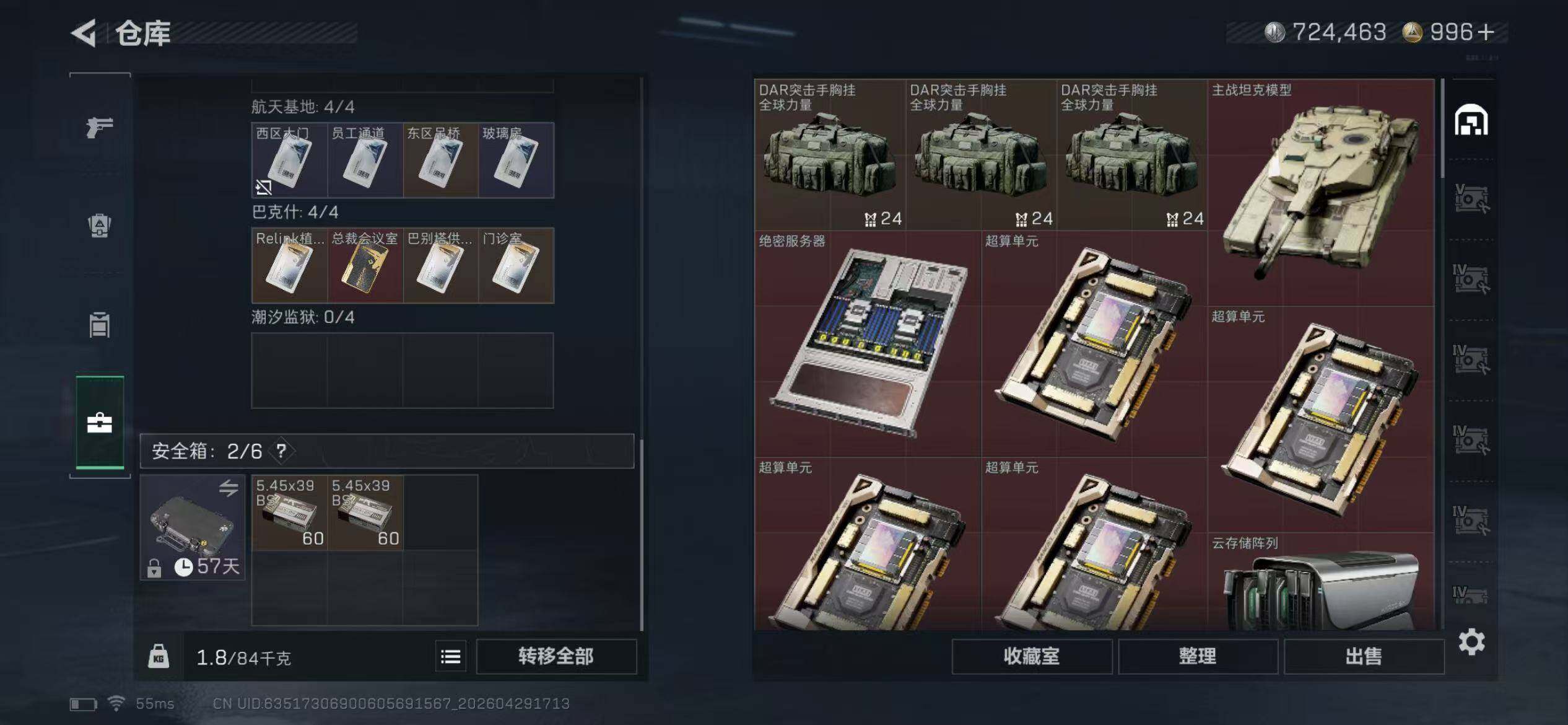1568x725 pixels.
Task: Select the 绝密服务器 server item
Action: pos(868,344)
